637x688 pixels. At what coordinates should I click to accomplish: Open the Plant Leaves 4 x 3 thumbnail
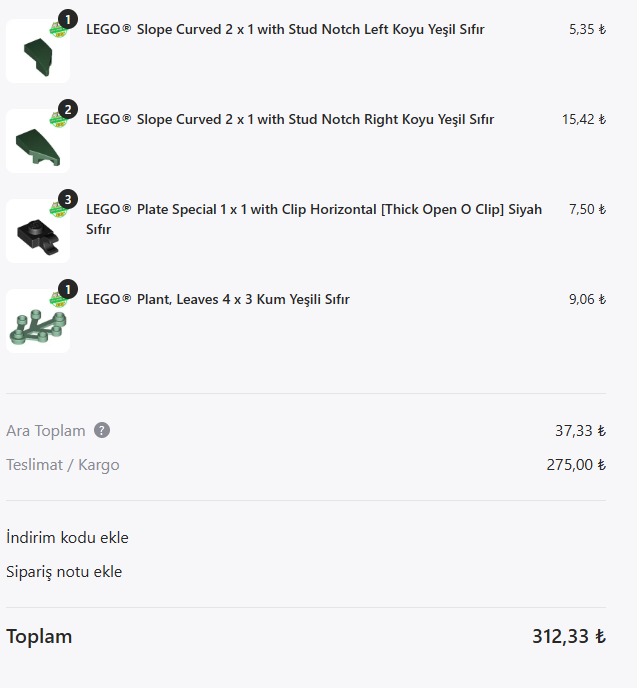(x=38, y=321)
